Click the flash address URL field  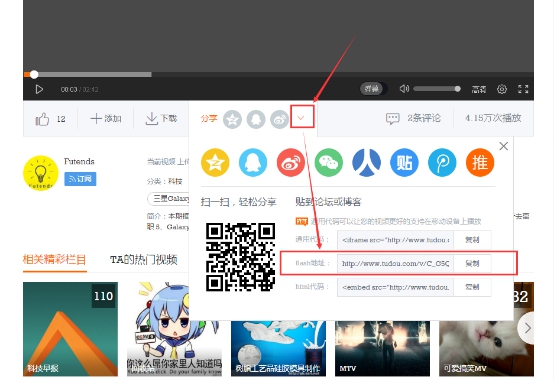tap(395, 263)
